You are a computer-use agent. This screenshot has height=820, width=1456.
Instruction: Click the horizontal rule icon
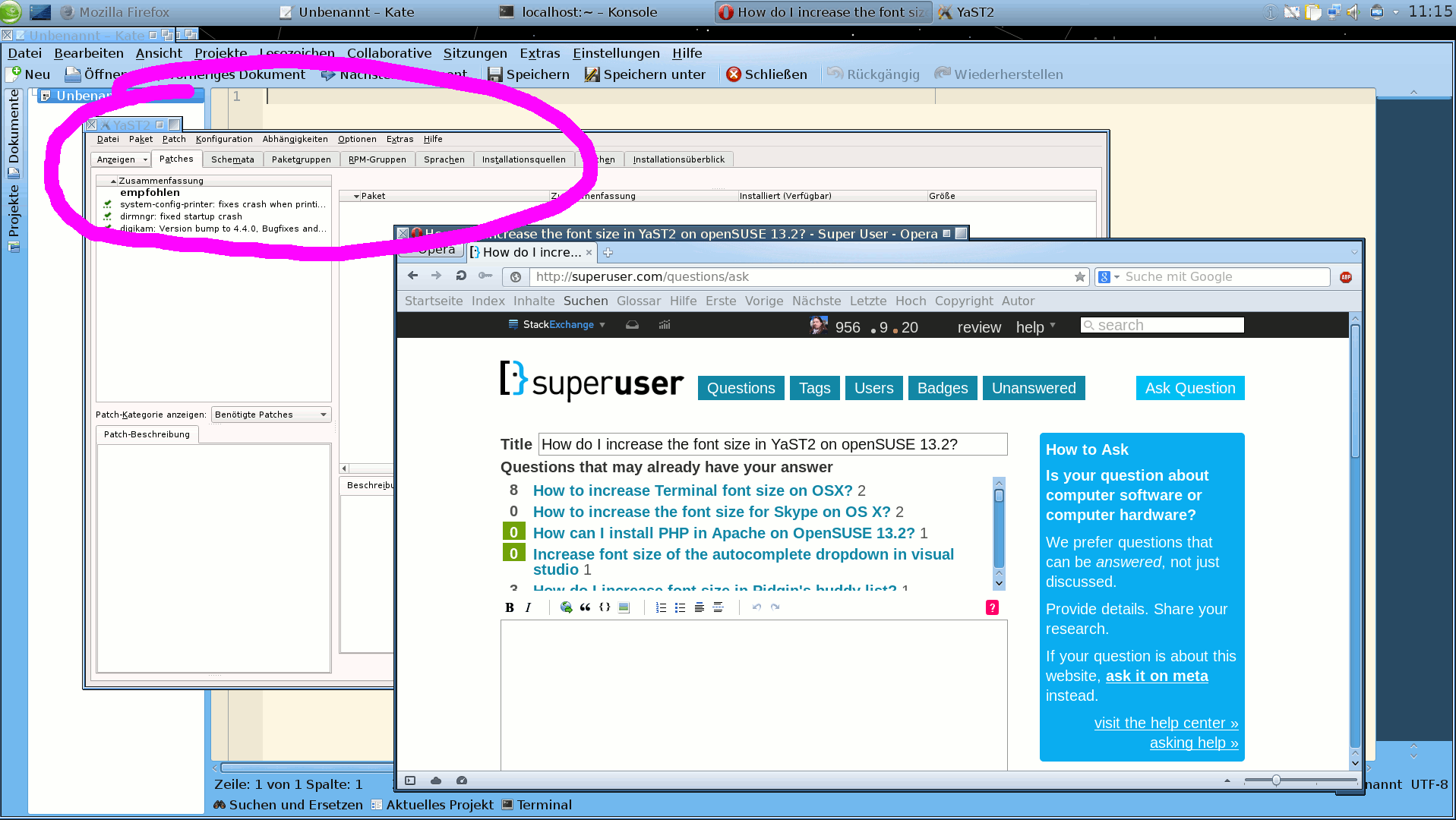(x=718, y=607)
